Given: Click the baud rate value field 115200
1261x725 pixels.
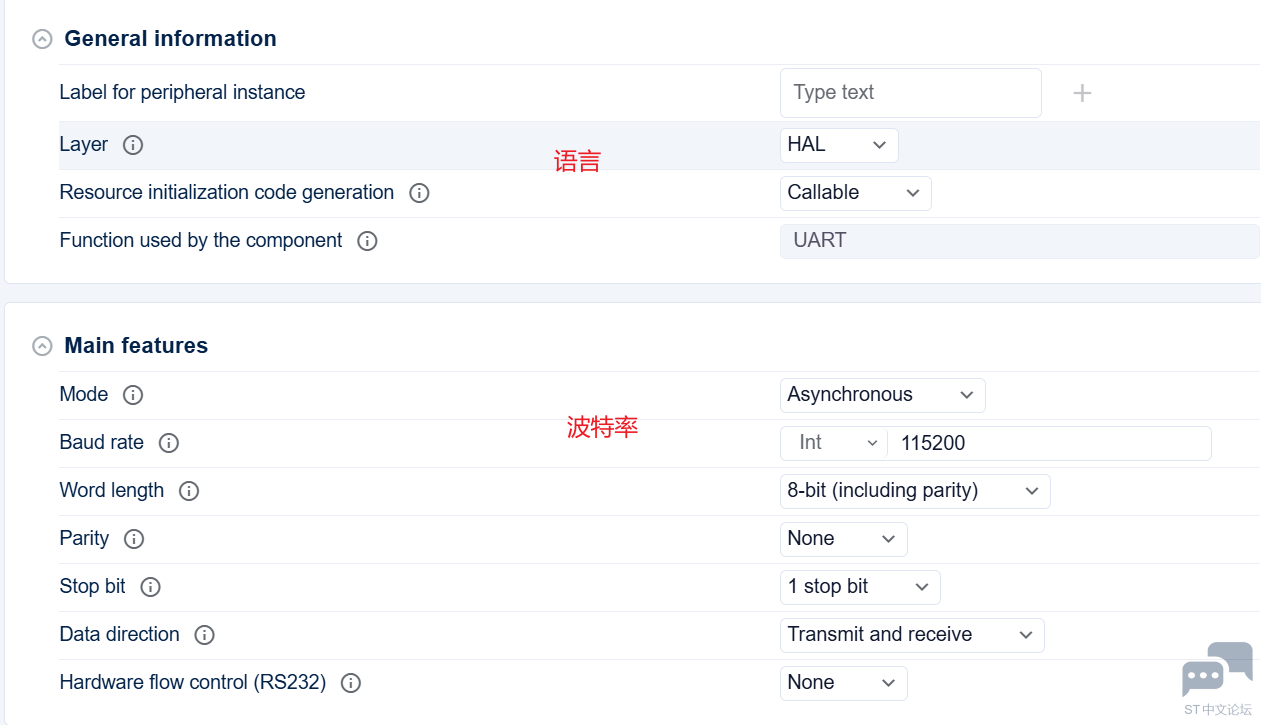Looking at the screenshot, I should tap(1050, 443).
